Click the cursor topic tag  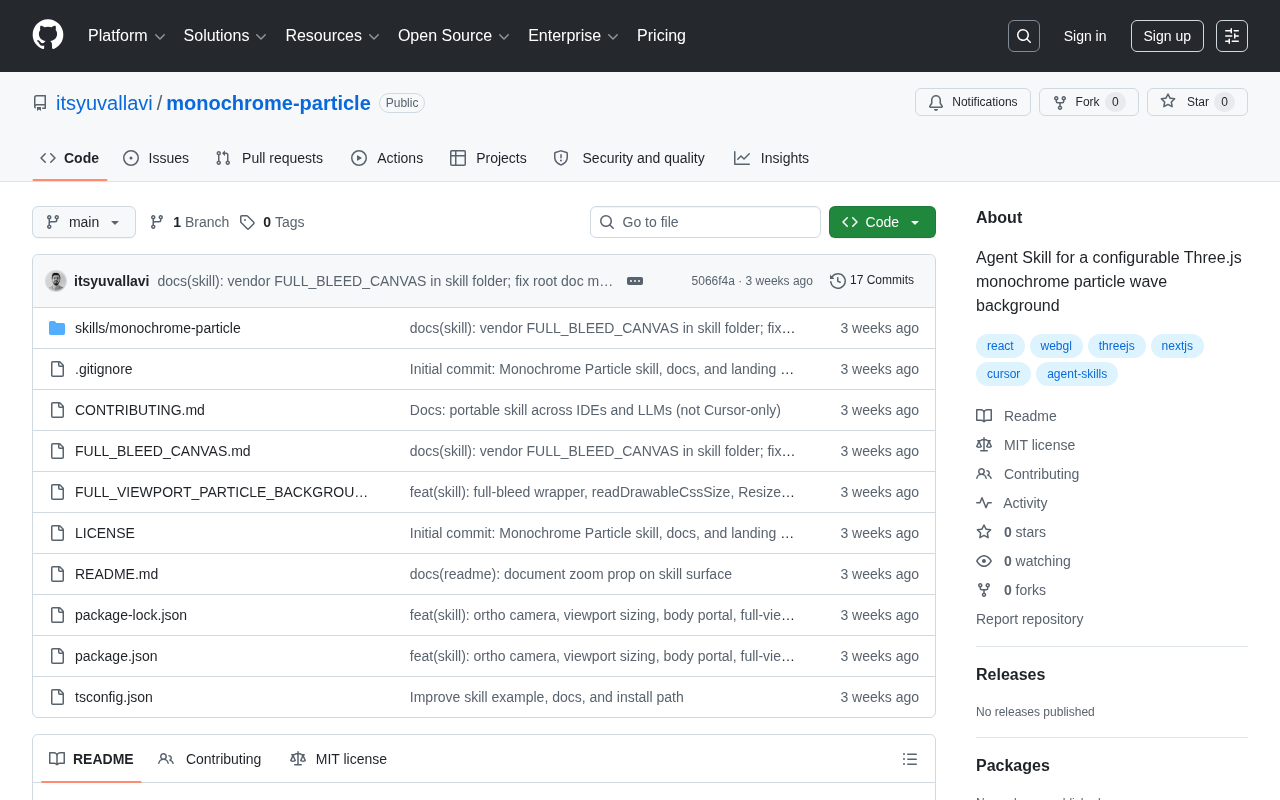pyautogui.click(x=1003, y=374)
